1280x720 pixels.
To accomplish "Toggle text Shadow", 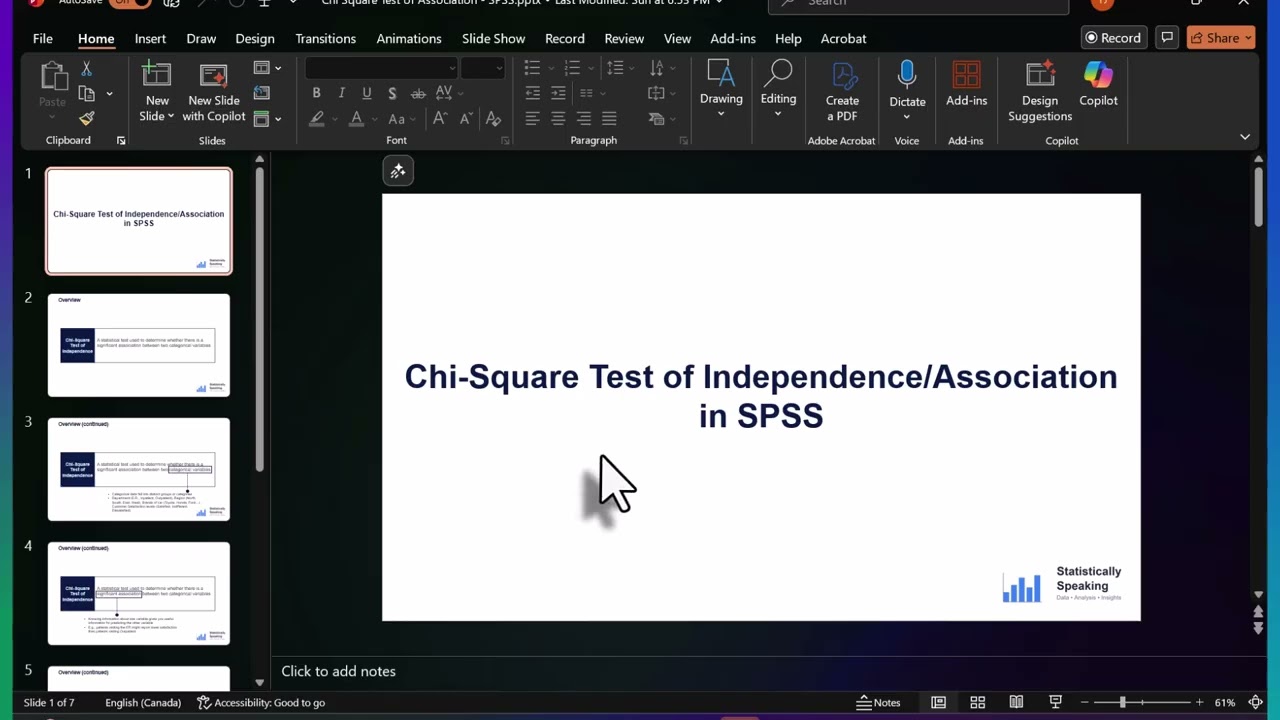I will click(x=392, y=93).
